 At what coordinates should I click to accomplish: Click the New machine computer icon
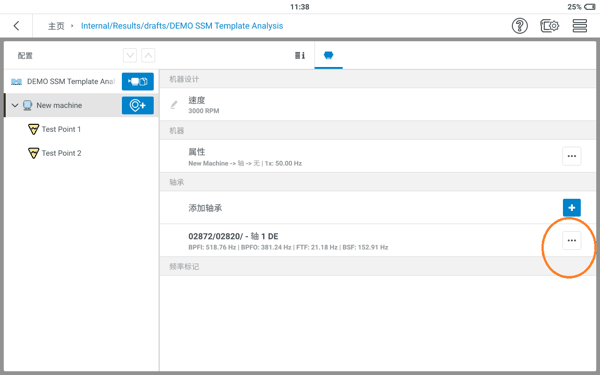click(x=27, y=105)
